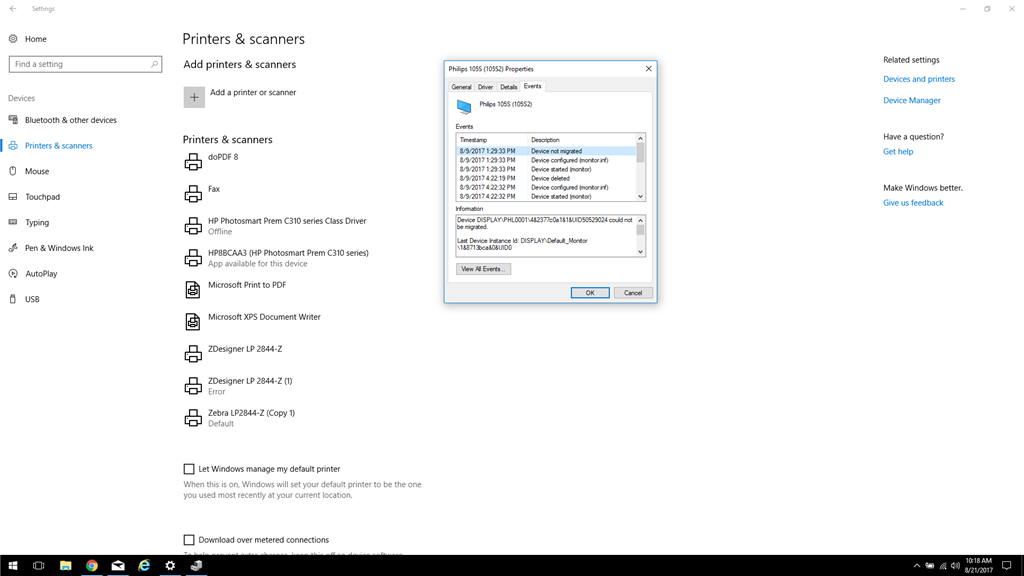Toggle Download over metered connections checkbox

tap(189, 540)
